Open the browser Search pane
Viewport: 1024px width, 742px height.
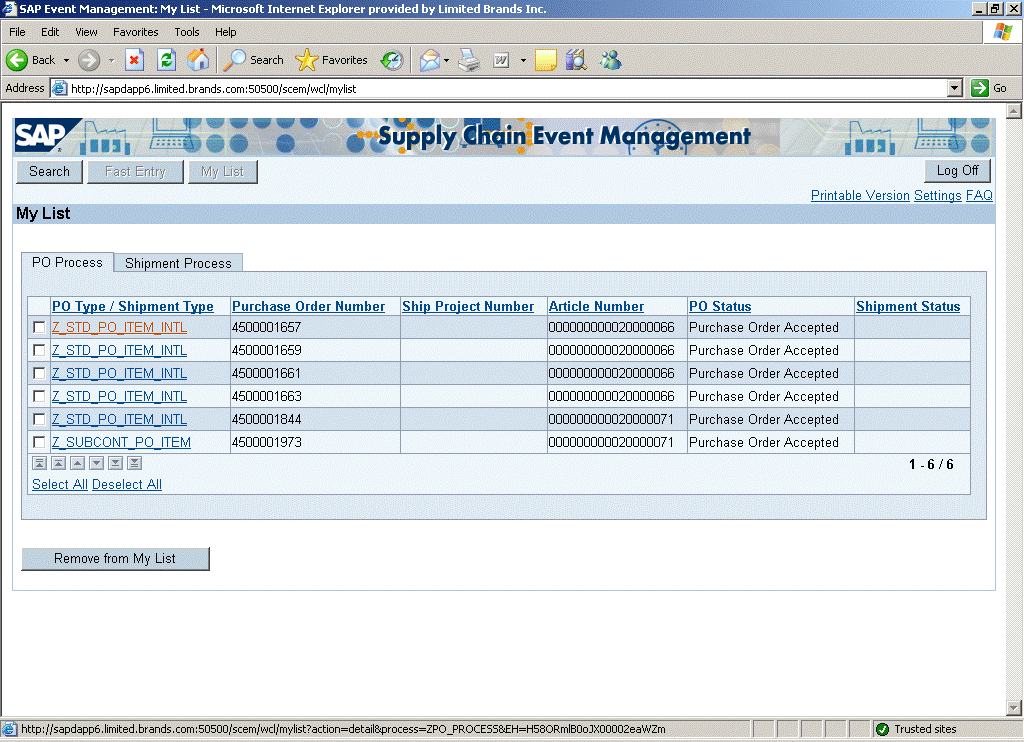tap(253, 60)
